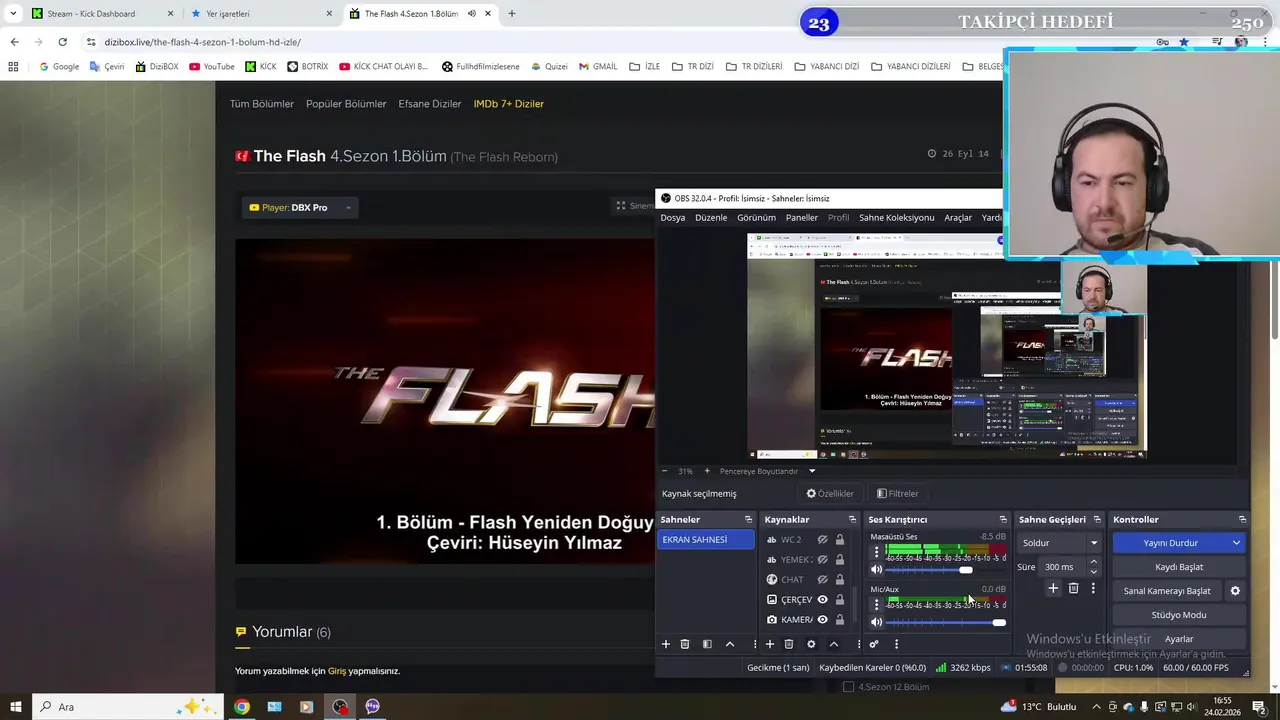This screenshot has height=720, width=1280.
Task: Reload the Chrome page
Action: tap(62, 42)
